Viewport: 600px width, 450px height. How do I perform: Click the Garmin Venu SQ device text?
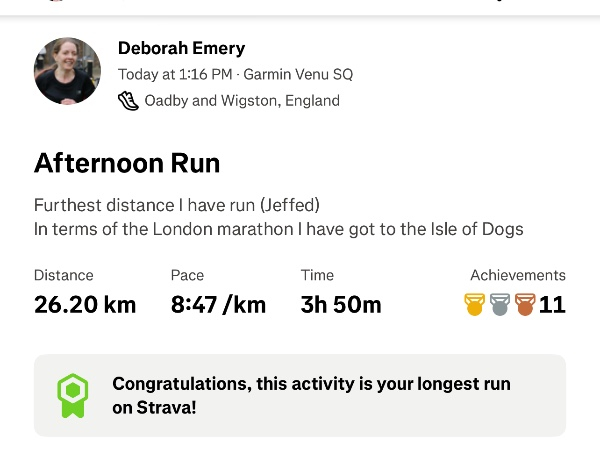(x=298, y=75)
